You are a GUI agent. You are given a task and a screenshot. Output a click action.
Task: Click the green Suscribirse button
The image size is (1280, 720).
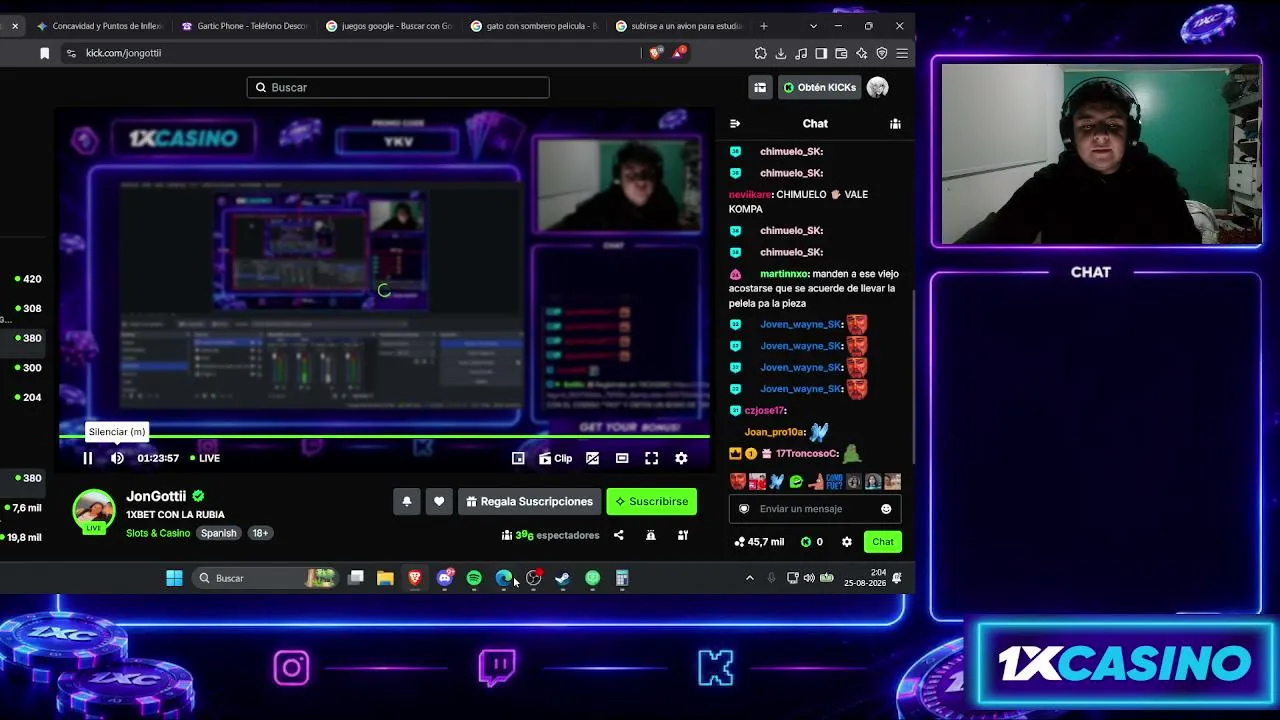pos(651,502)
